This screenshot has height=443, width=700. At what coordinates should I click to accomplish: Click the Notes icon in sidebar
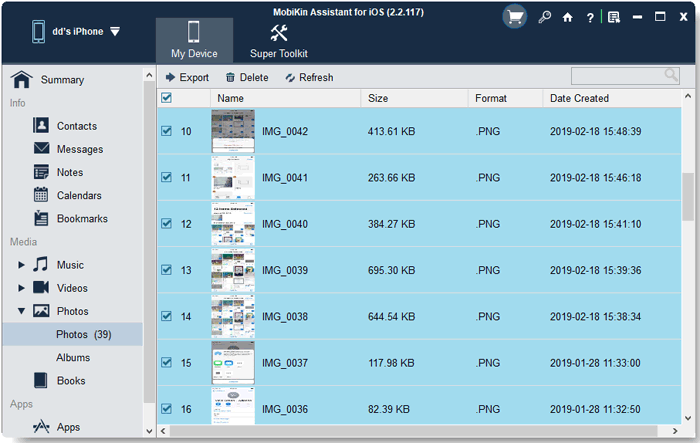click(41, 172)
